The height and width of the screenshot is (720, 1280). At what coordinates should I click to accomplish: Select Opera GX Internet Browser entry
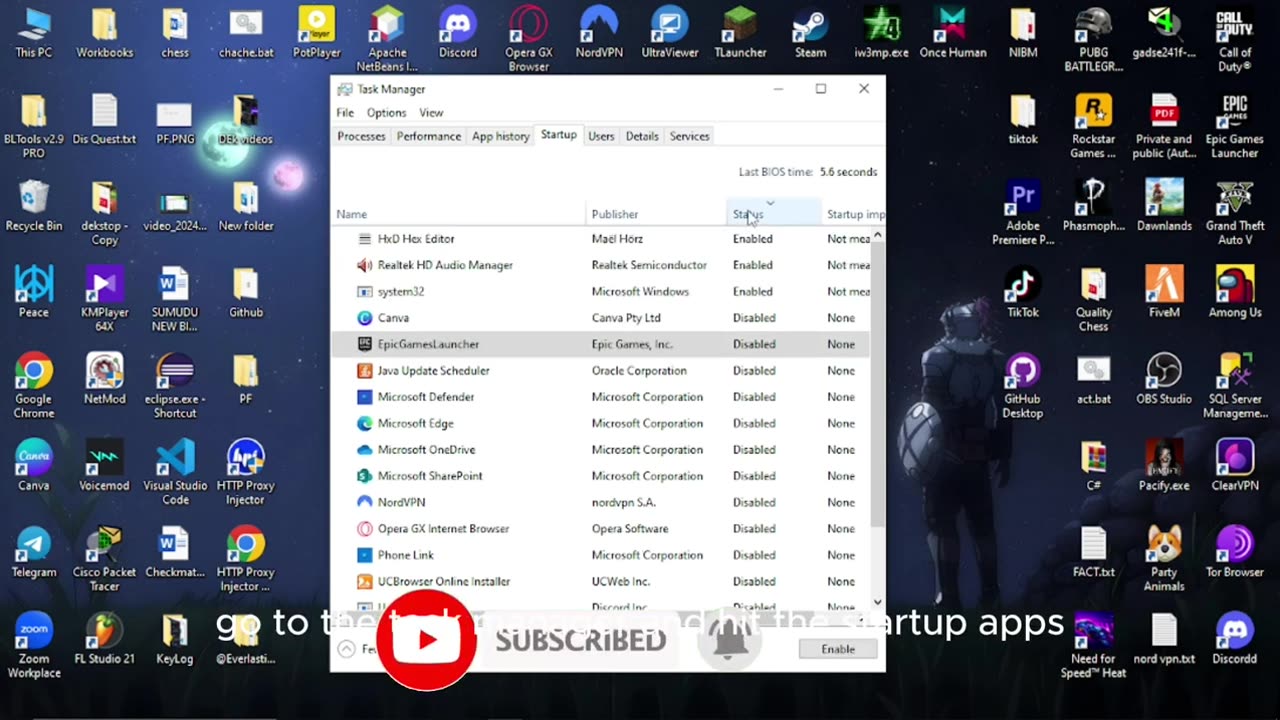[601, 528]
